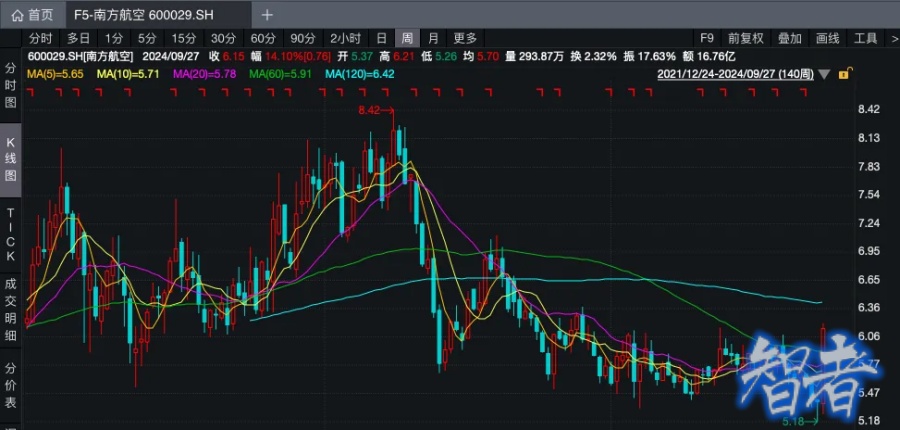Select the 月 monthly K-line tab
This screenshot has width=900, height=430.
pos(433,38)
